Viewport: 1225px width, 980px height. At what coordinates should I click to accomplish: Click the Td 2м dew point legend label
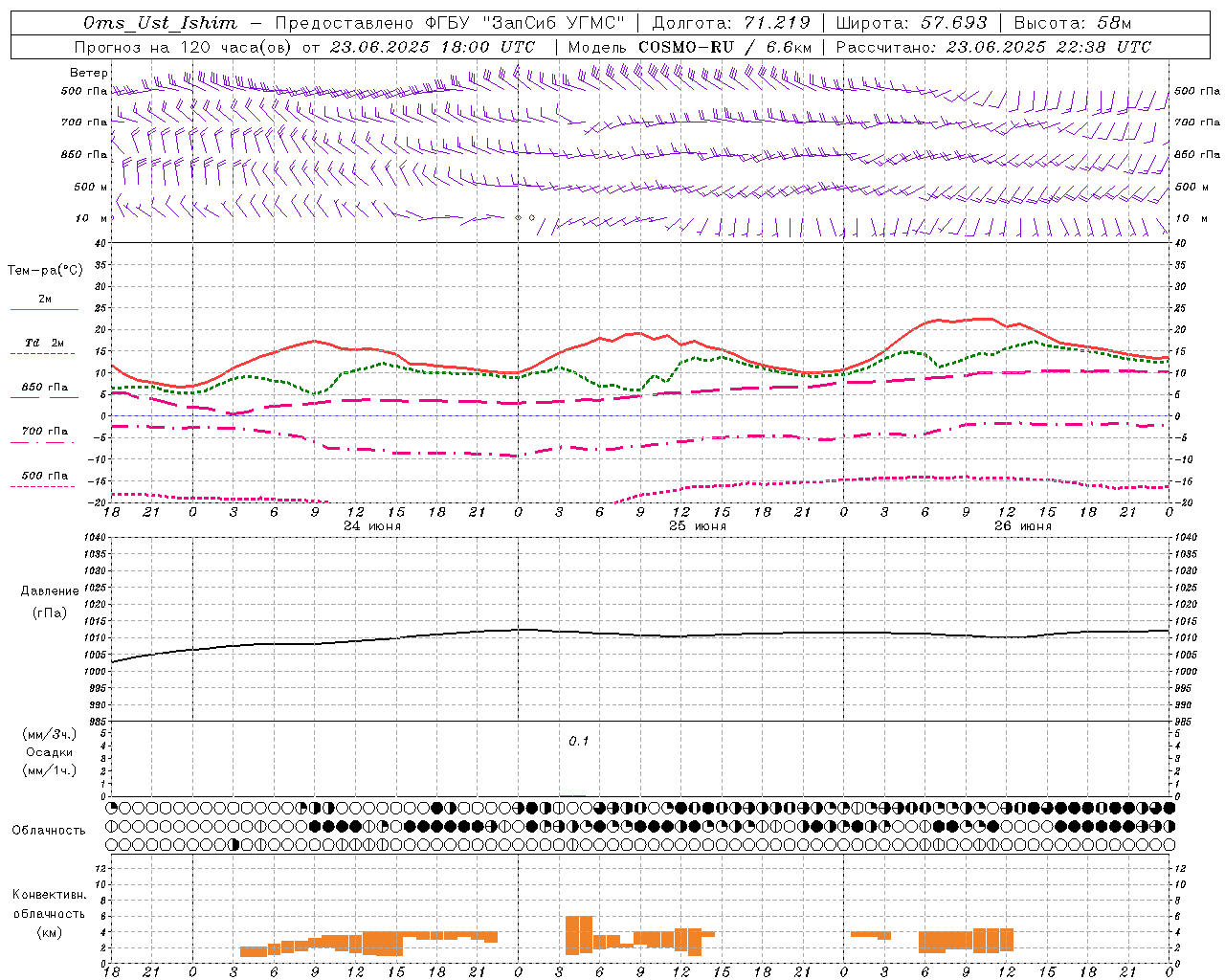44,343
